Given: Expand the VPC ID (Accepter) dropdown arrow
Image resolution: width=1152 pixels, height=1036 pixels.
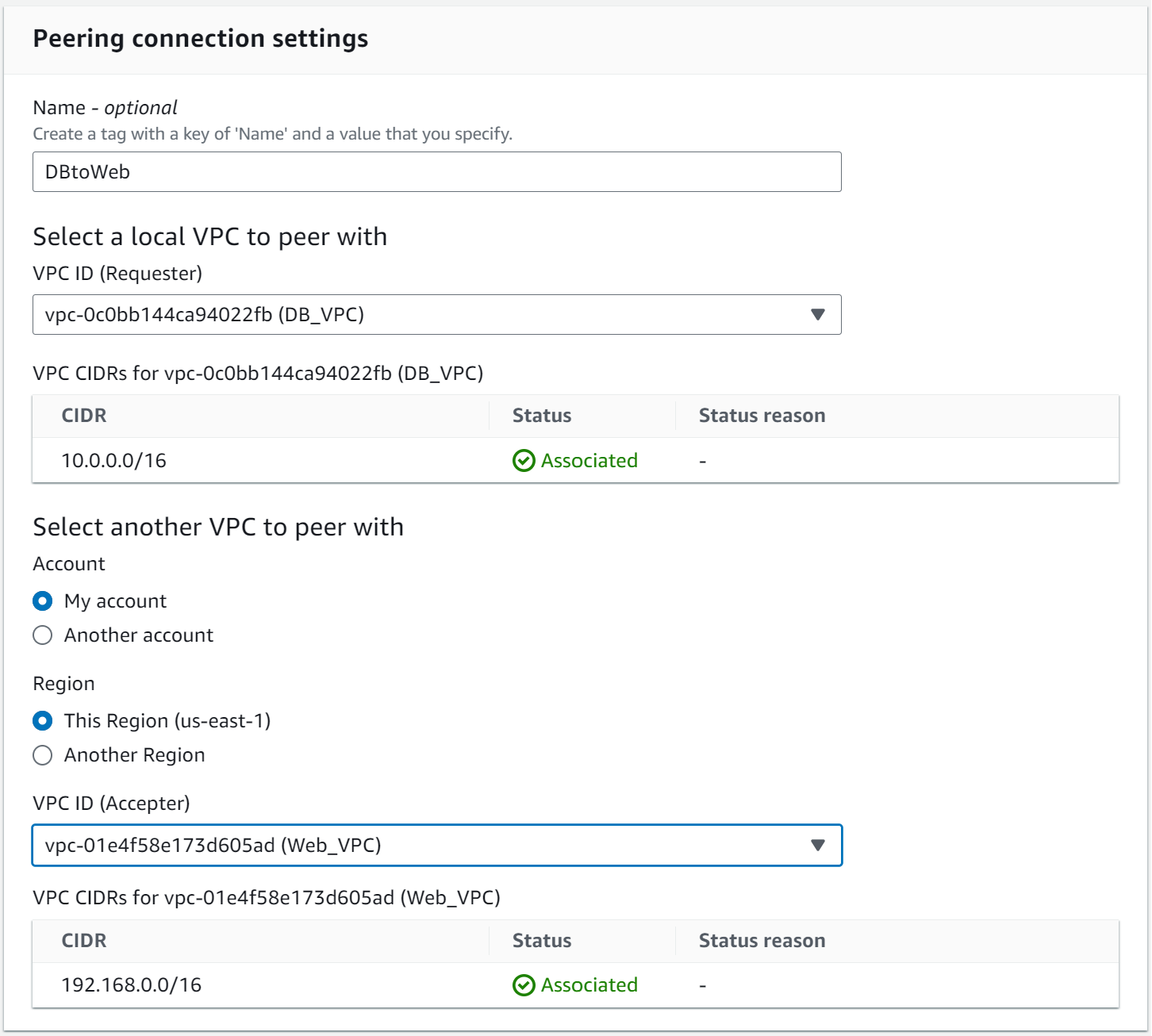Looking at the screenshot, I should coord(818,846).
